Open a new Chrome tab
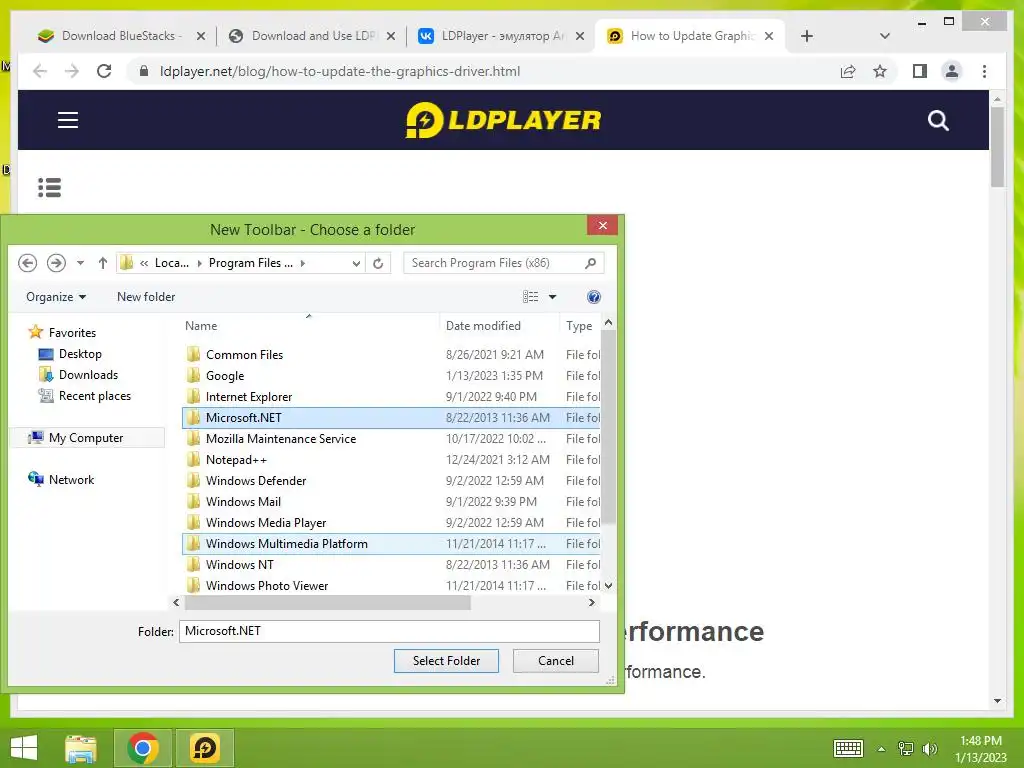Viewport: 1024px width, 768px height. pos(807,36)
